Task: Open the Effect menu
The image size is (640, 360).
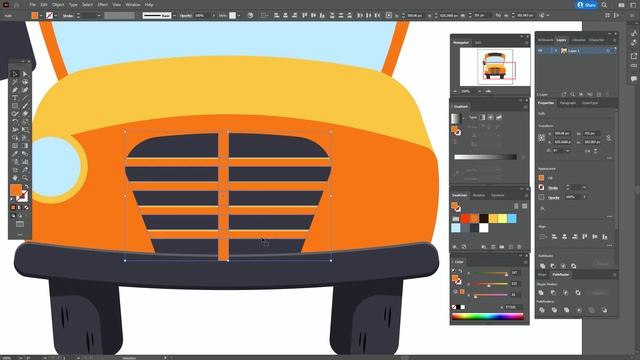Action: click(102, 5)
